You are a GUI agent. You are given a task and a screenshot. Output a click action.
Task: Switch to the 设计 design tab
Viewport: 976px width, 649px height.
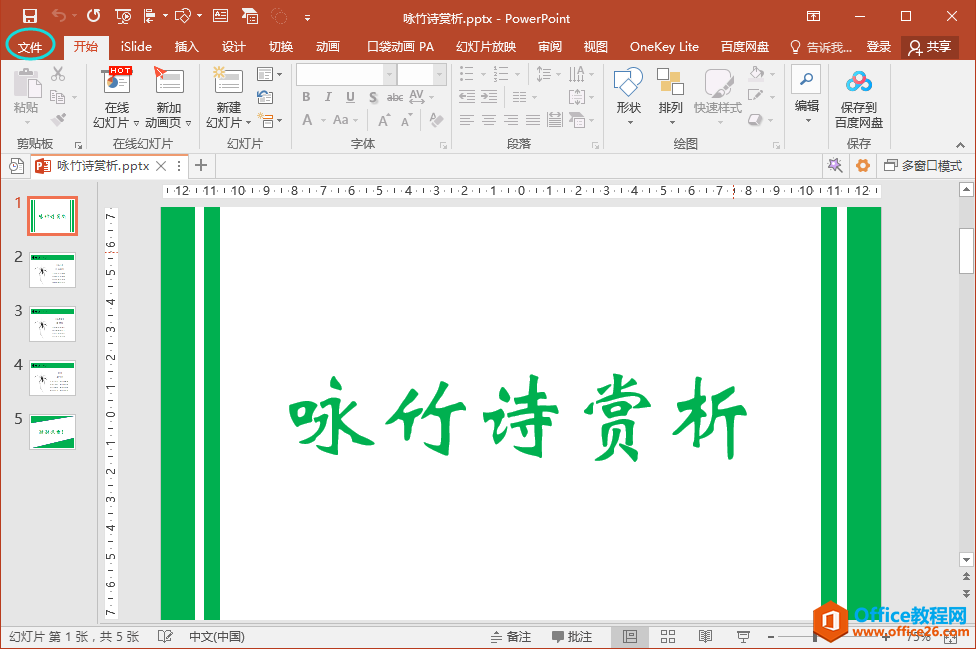(x=233, y=46)
